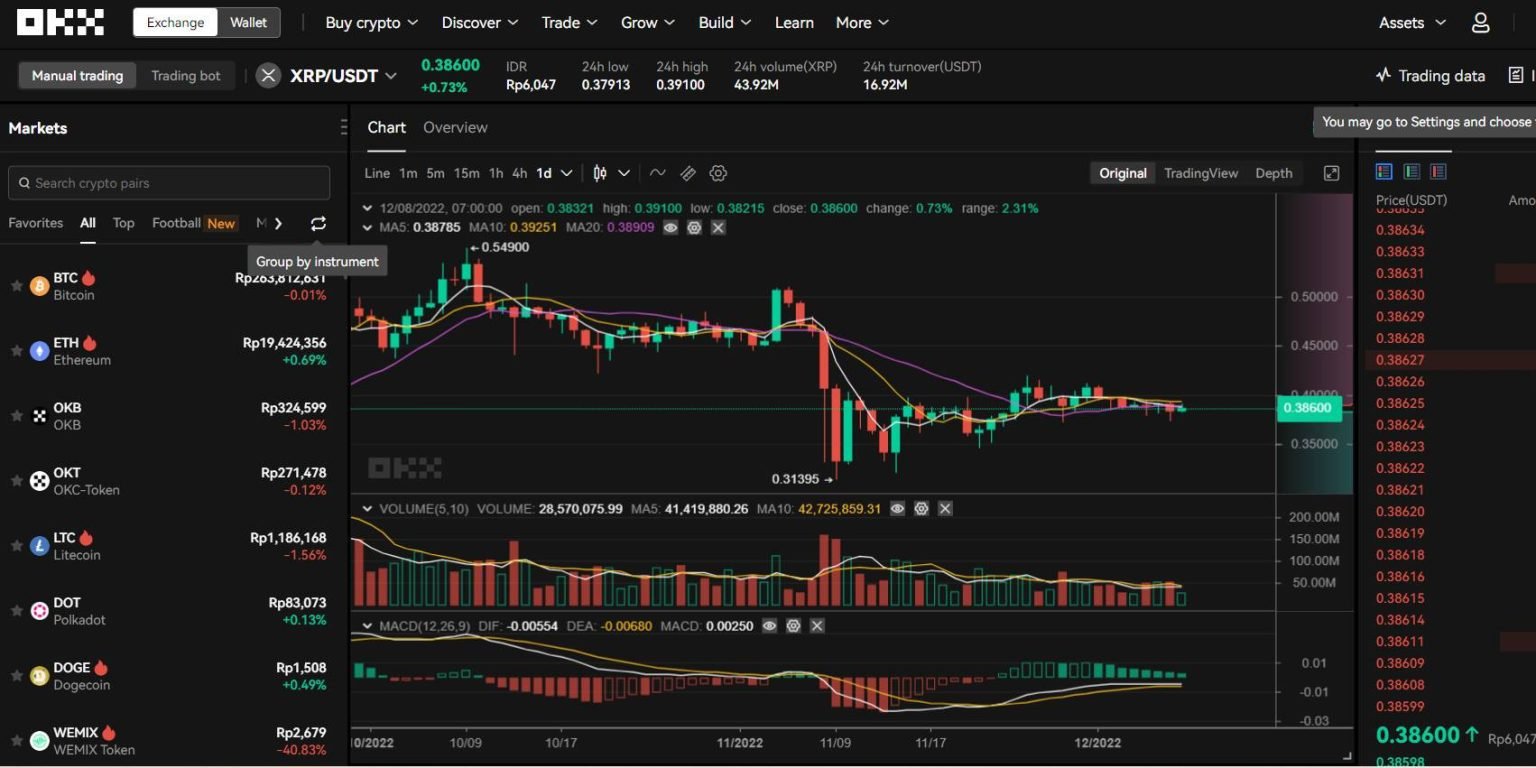Select Trading bot mode

[185, 75]
